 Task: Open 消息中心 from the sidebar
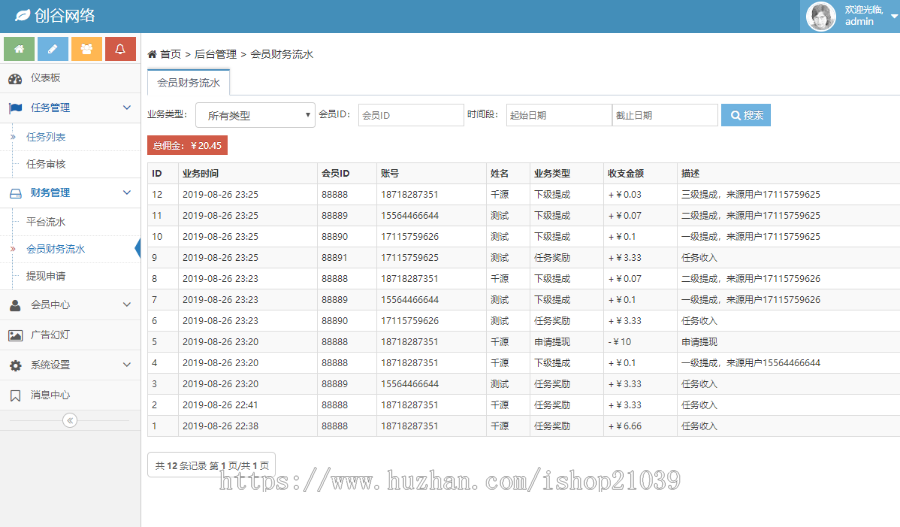(x=50, y=395)
